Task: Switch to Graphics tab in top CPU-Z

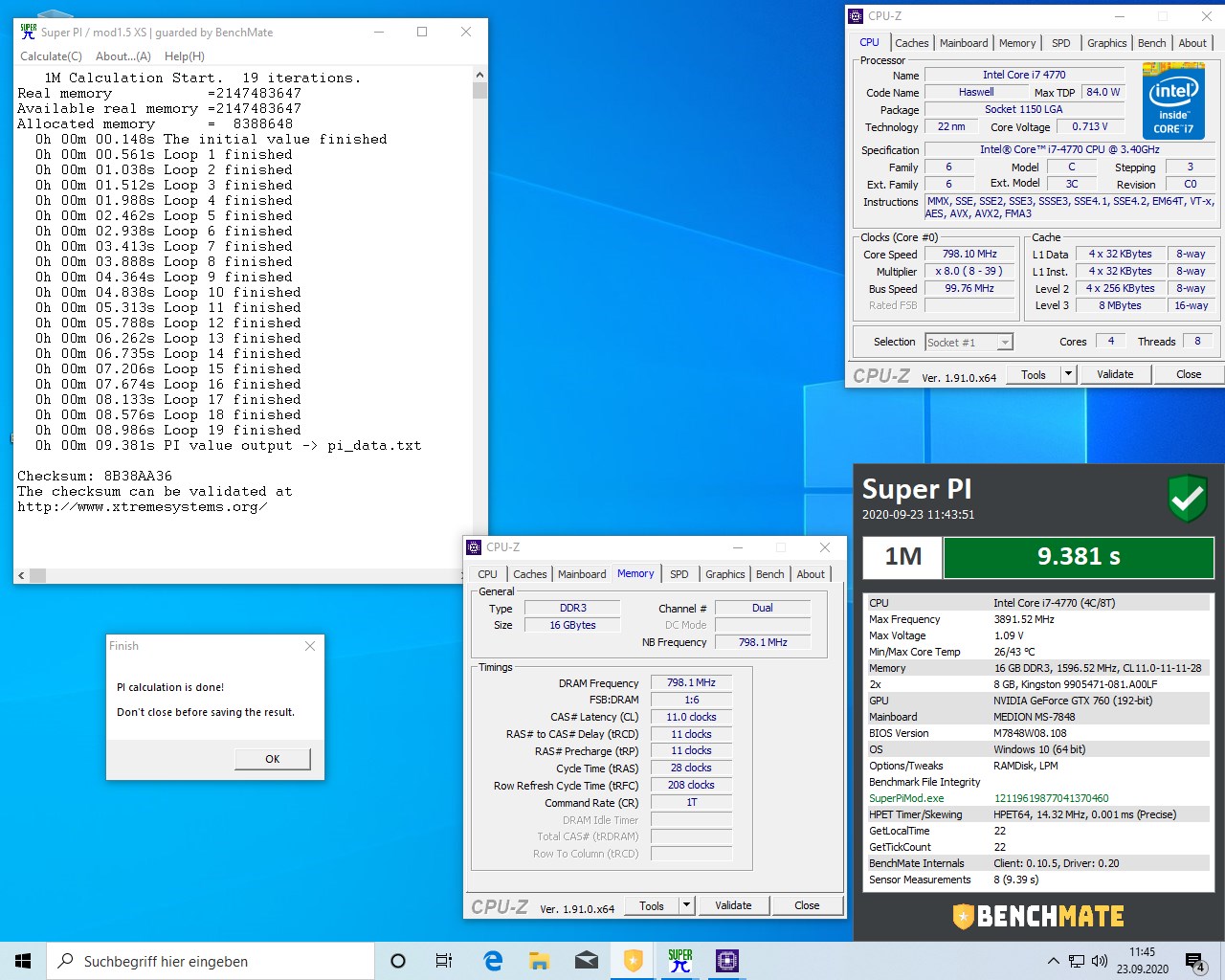Action: (x=1107, y=43)
